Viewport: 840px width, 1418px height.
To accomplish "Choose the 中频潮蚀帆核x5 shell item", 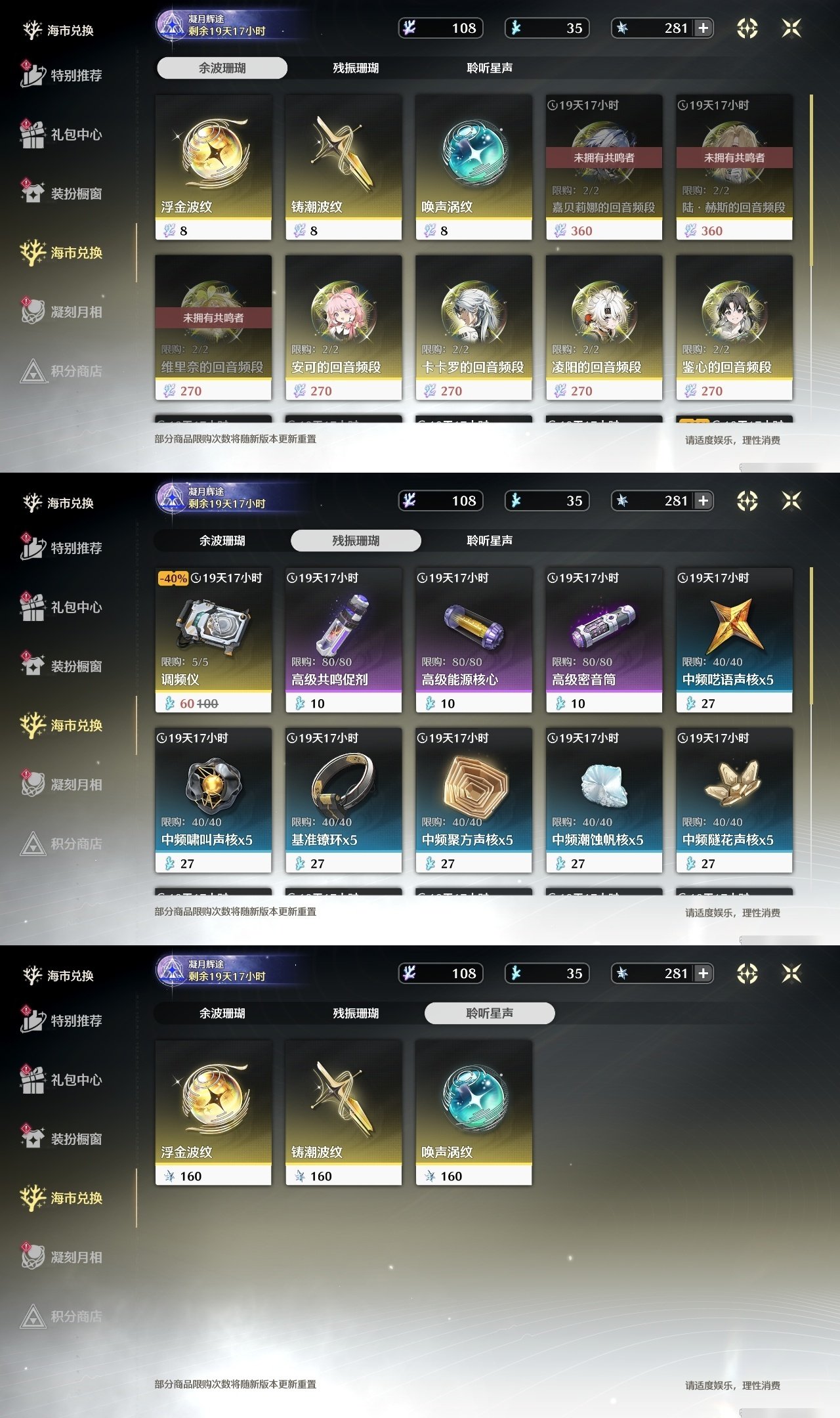I will click(604, 800).
